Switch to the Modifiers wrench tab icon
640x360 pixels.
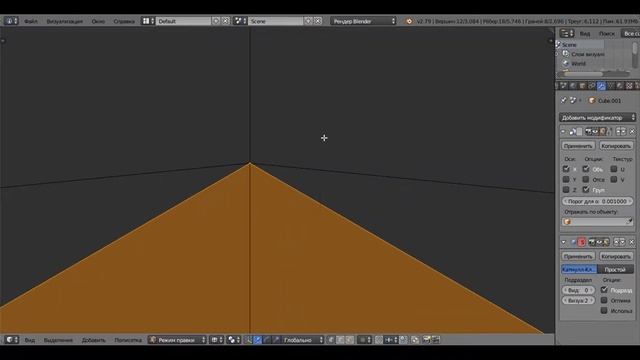601,86
